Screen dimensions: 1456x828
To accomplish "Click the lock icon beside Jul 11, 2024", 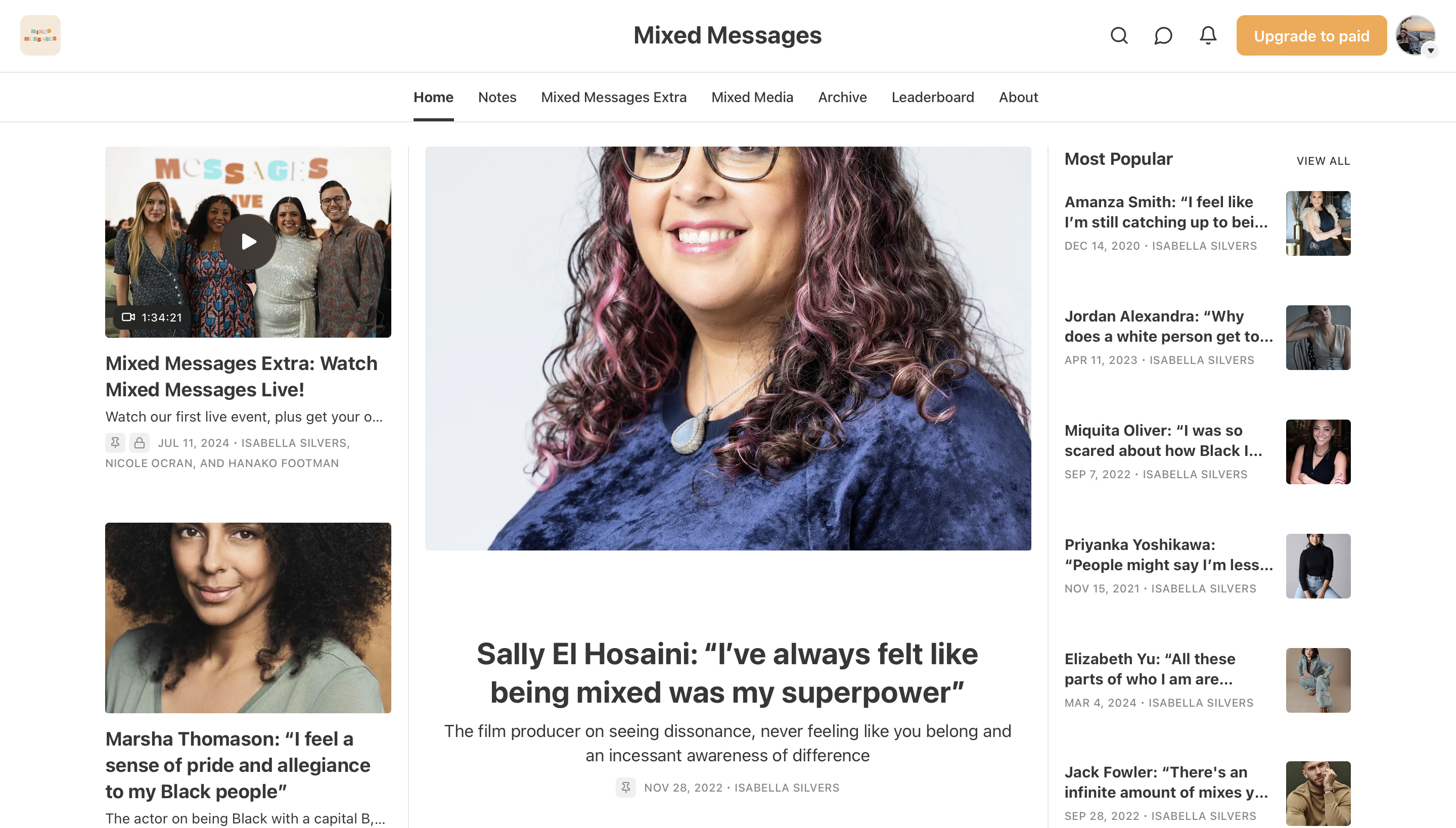I will pyautogui.click(x=140, y=442).
